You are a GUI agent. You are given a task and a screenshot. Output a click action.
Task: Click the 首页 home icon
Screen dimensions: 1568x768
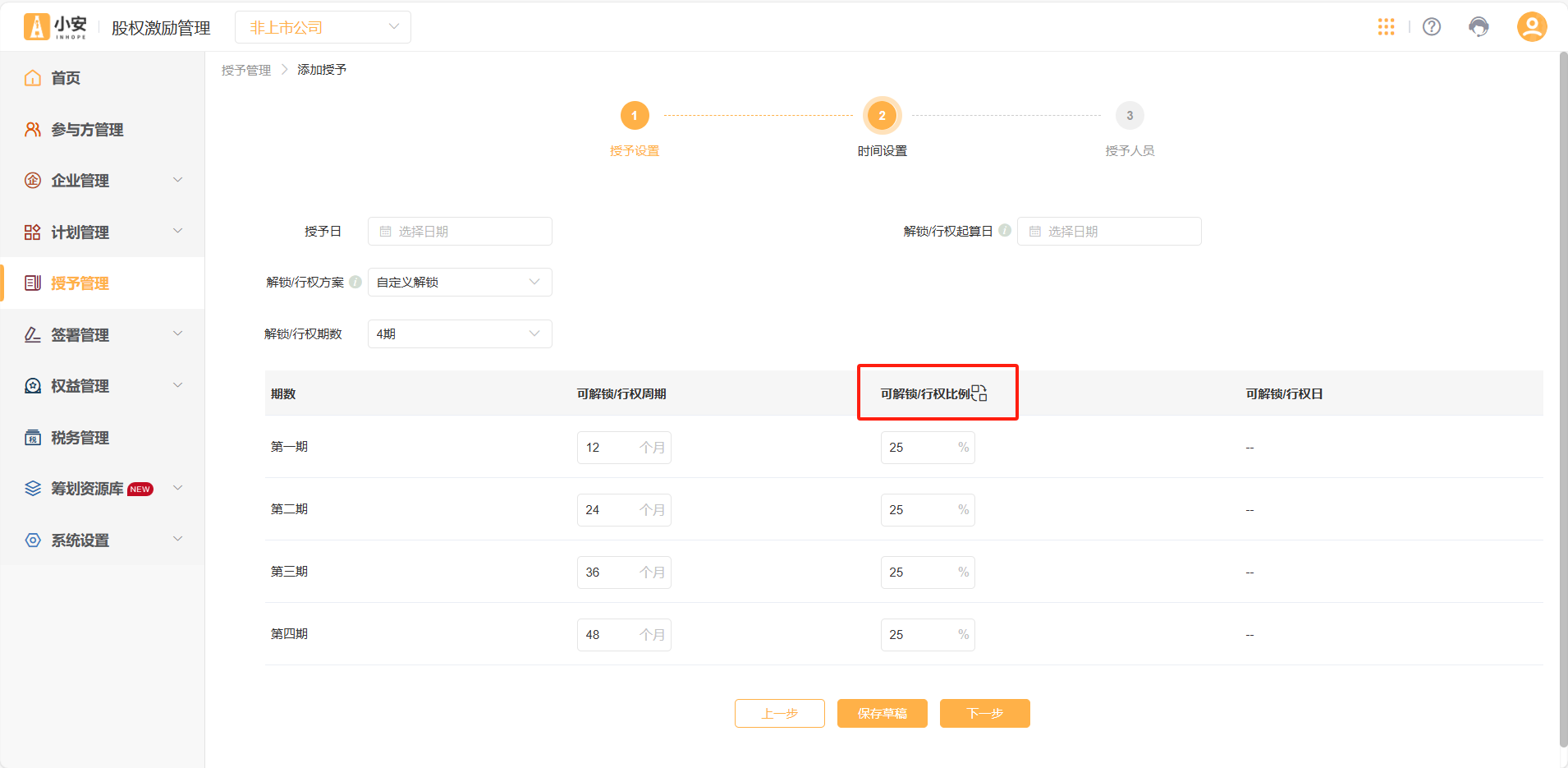[33, 78]
